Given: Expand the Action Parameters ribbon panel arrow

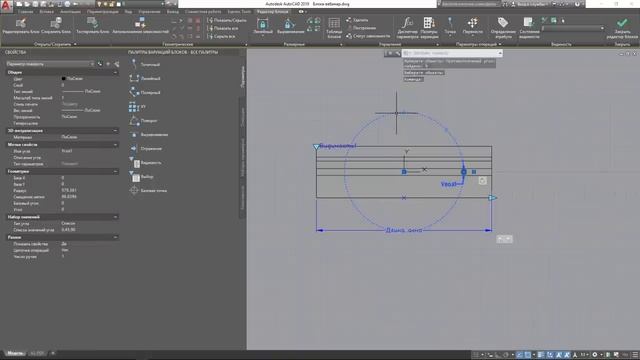Looking at the screenshot, I should (x=500, y=44).
